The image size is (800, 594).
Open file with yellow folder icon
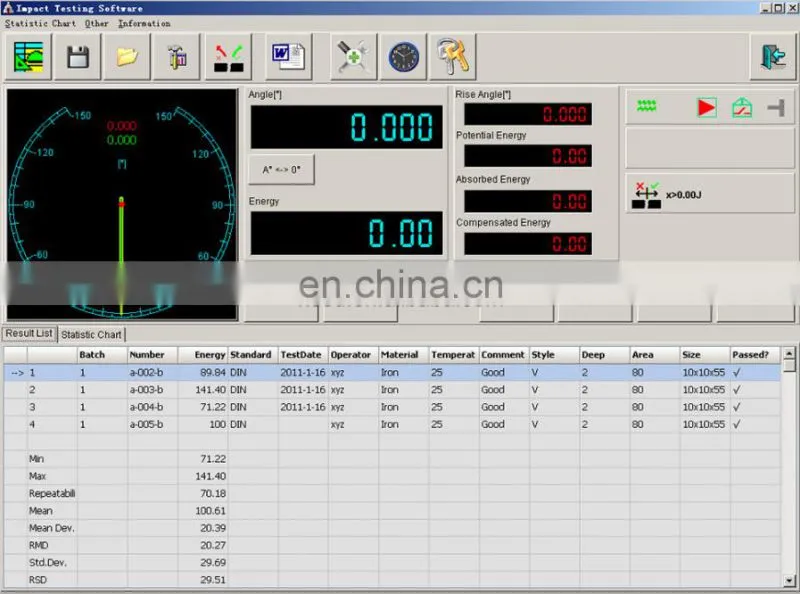(x=127, y=57)
